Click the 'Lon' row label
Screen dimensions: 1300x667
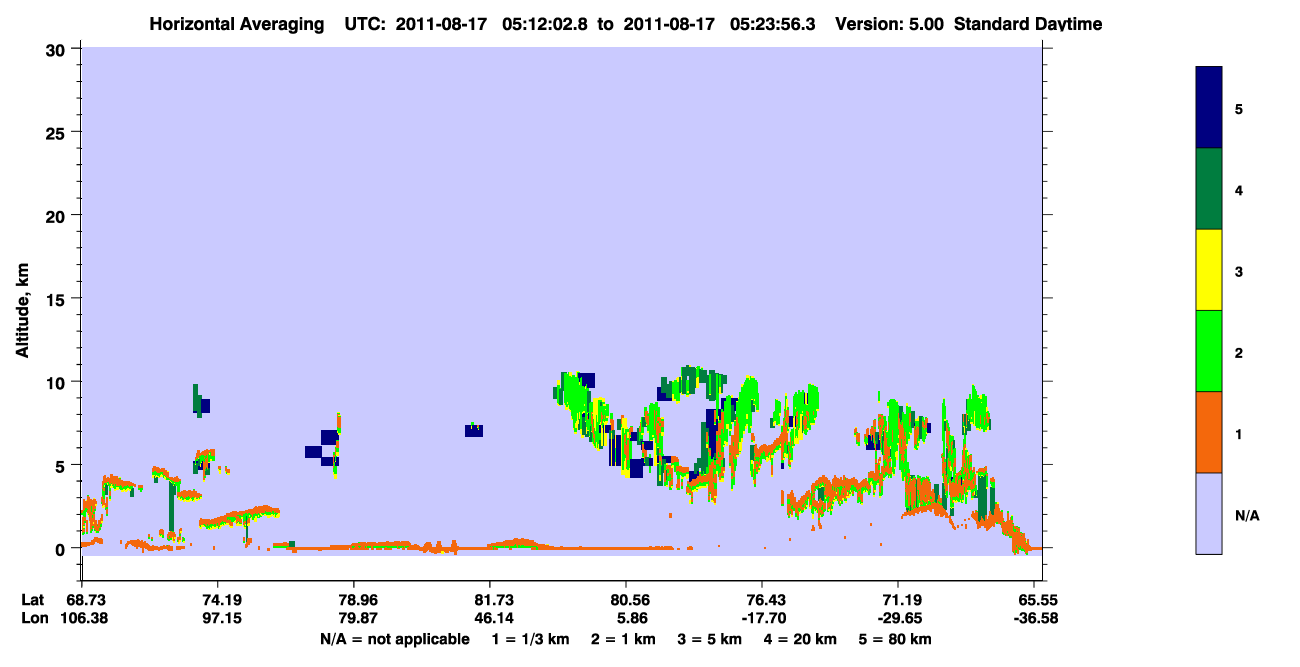(33, 618)
